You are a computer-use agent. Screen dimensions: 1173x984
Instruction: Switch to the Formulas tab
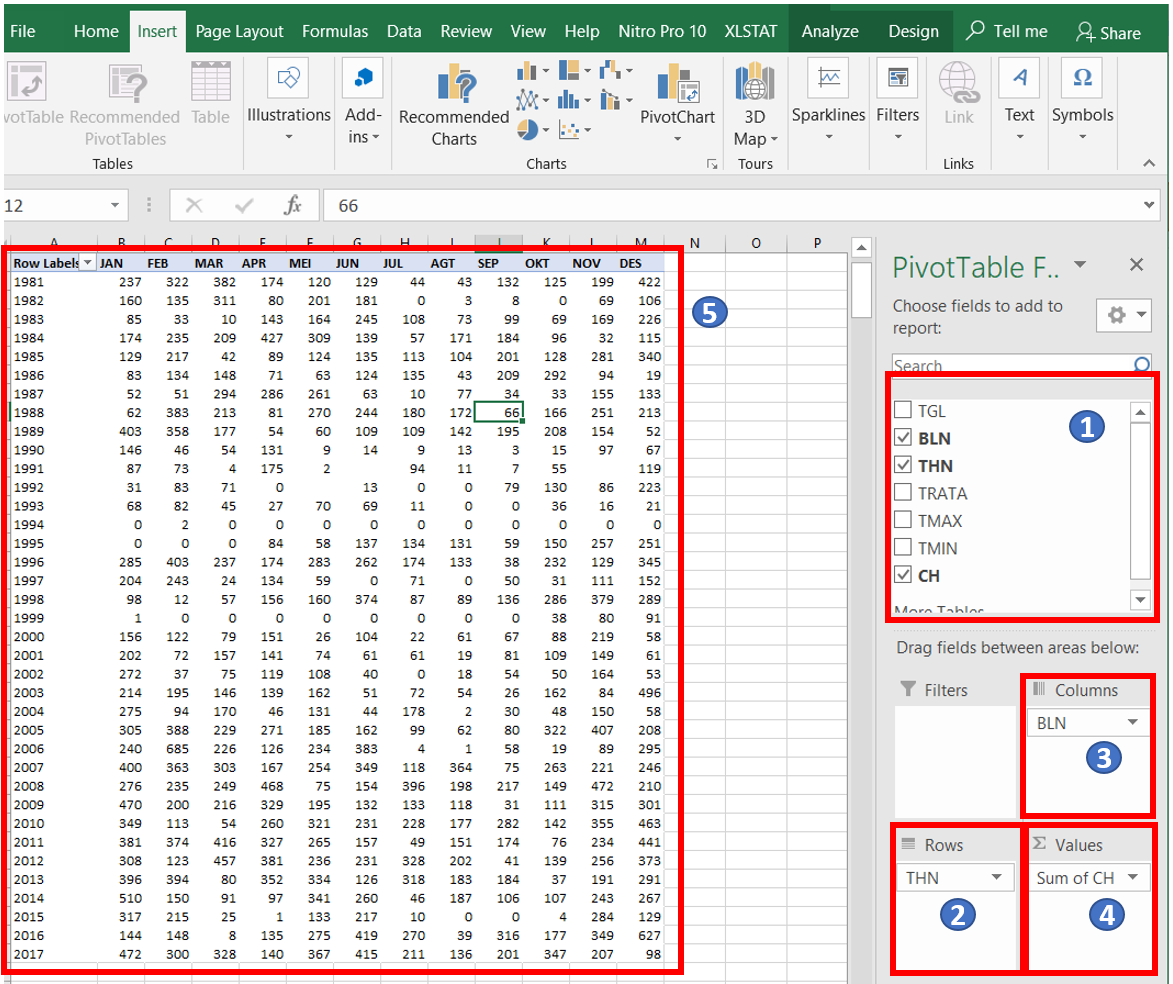[334, 31]
